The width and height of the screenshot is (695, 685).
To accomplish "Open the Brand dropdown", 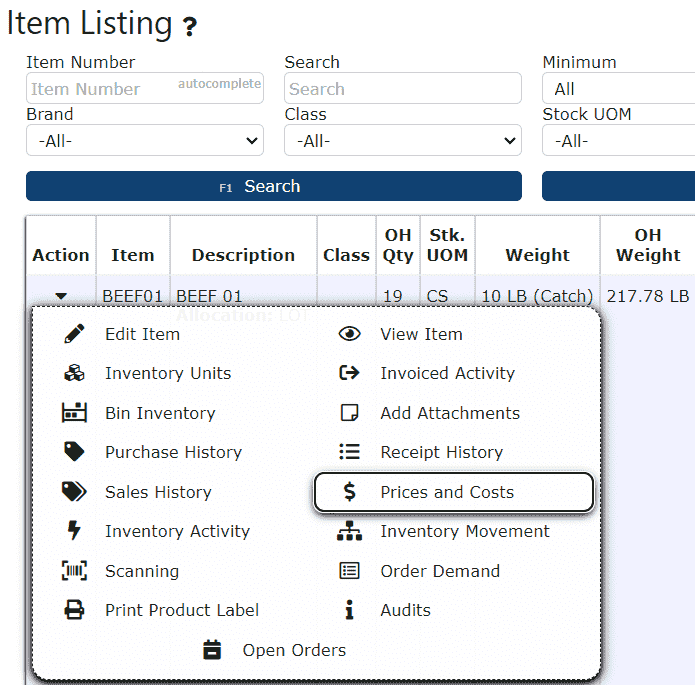I will click(x=145, y=141).
